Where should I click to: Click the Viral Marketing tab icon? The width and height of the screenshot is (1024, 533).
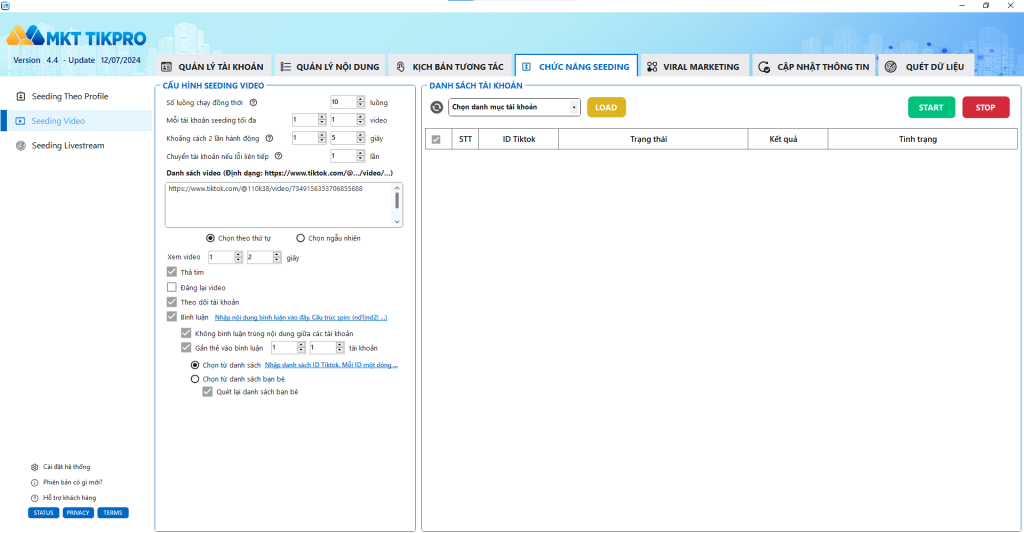(x=652, y=67)
